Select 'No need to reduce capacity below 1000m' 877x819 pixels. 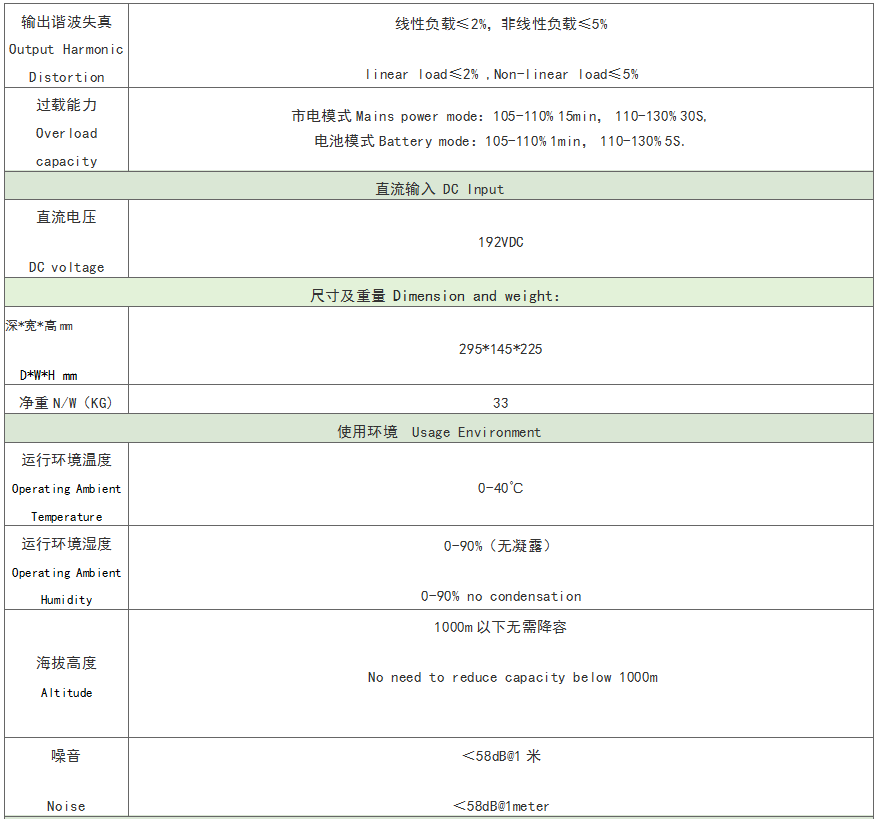point(512,677)
